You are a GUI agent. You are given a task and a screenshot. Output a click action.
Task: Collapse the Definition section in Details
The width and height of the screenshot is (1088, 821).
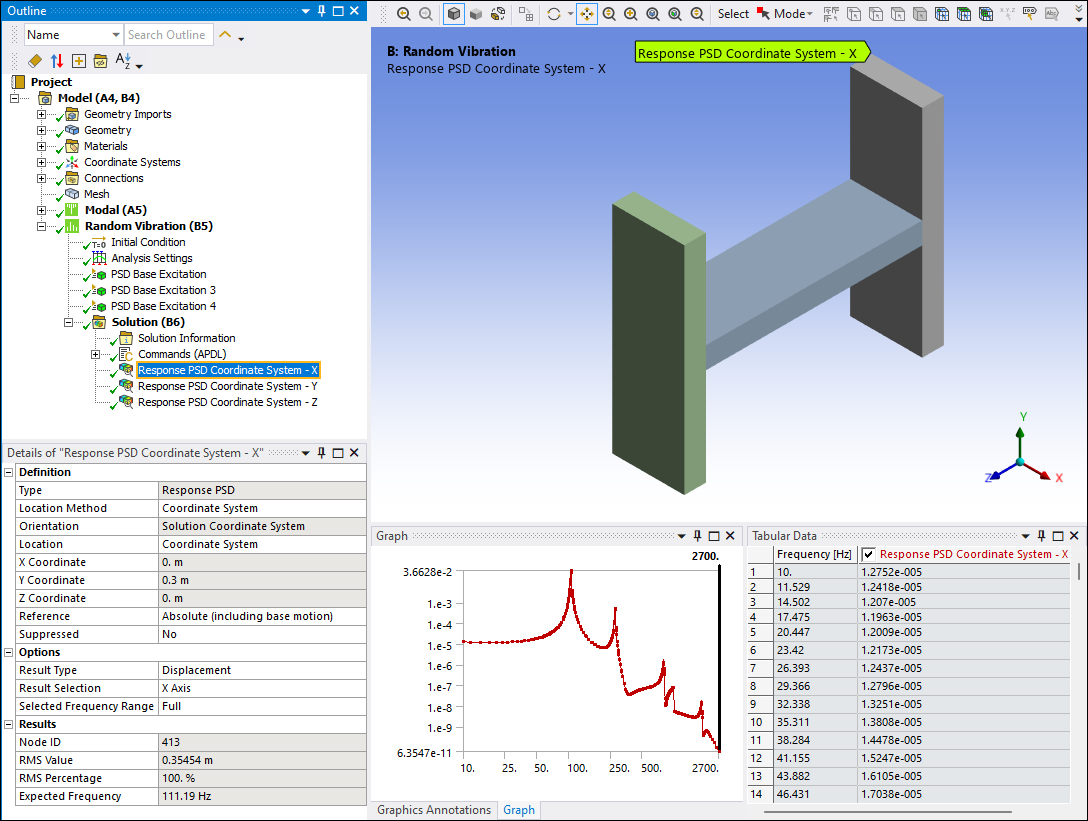tap(10, 472)
